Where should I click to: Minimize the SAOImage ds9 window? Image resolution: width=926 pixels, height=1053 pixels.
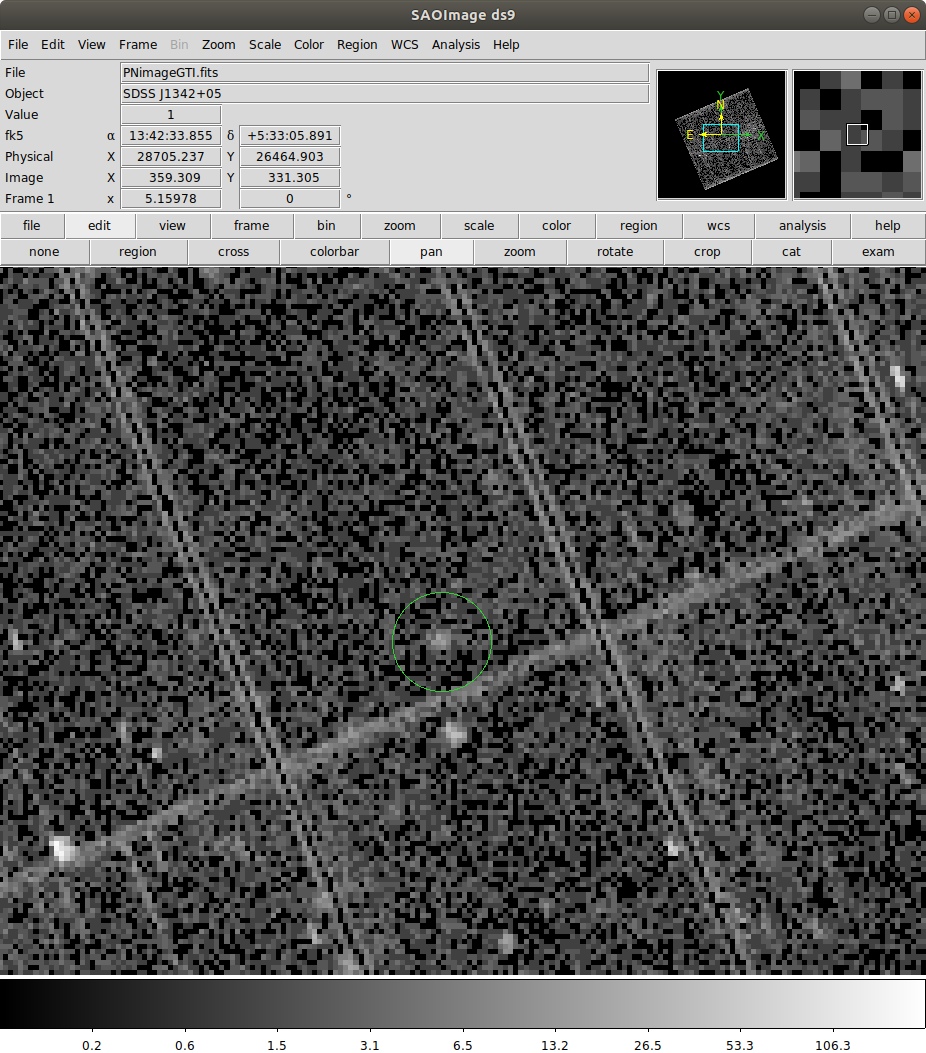(872, 15)
